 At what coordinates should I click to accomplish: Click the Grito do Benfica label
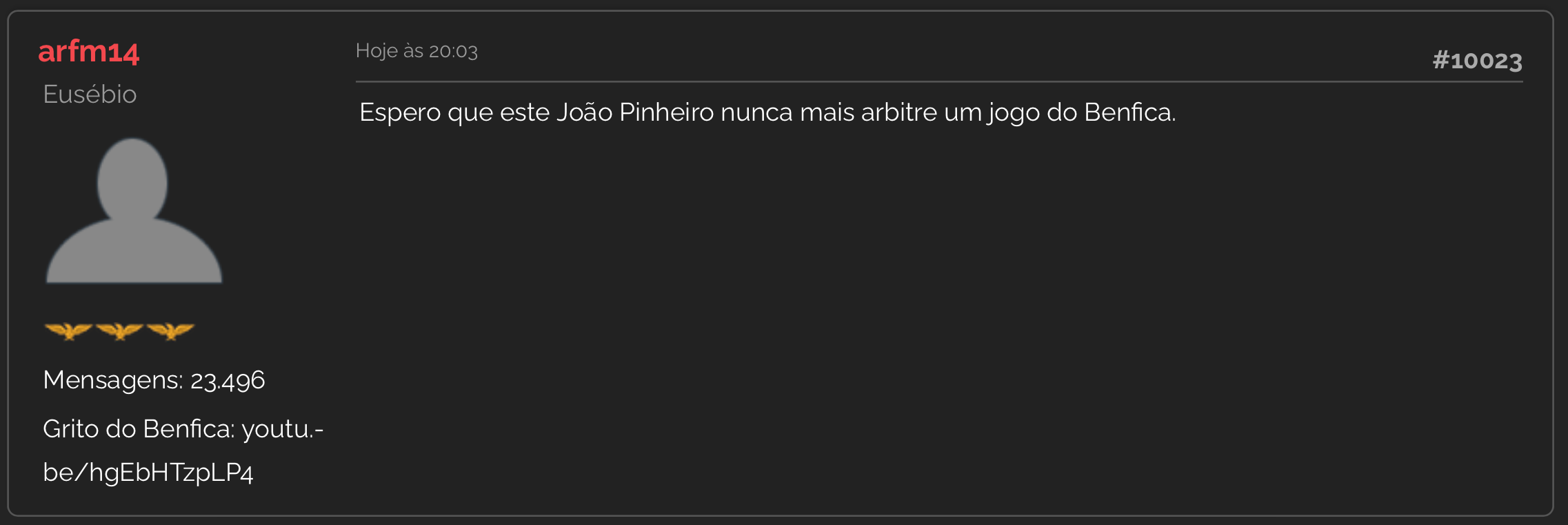[x=139, y=429]
